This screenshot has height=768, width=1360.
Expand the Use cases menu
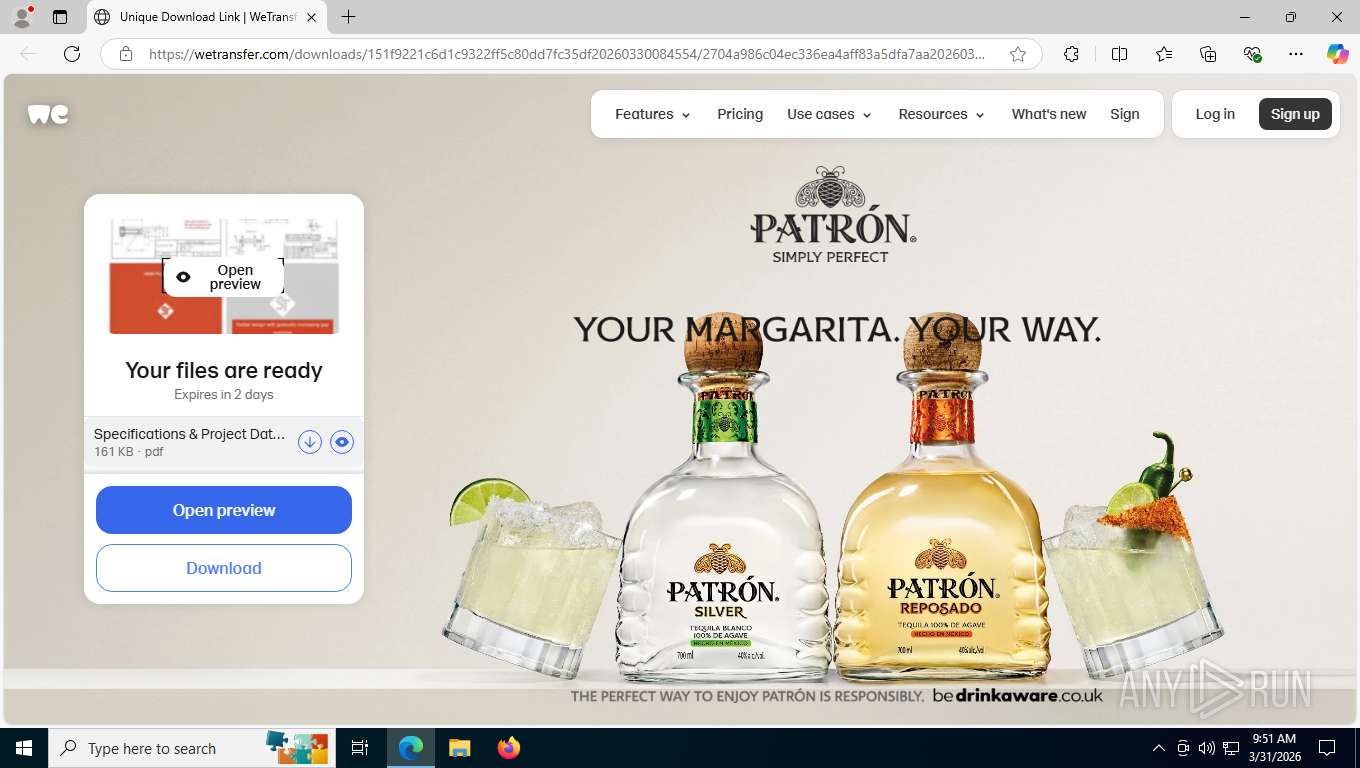(x=829, y=114)
